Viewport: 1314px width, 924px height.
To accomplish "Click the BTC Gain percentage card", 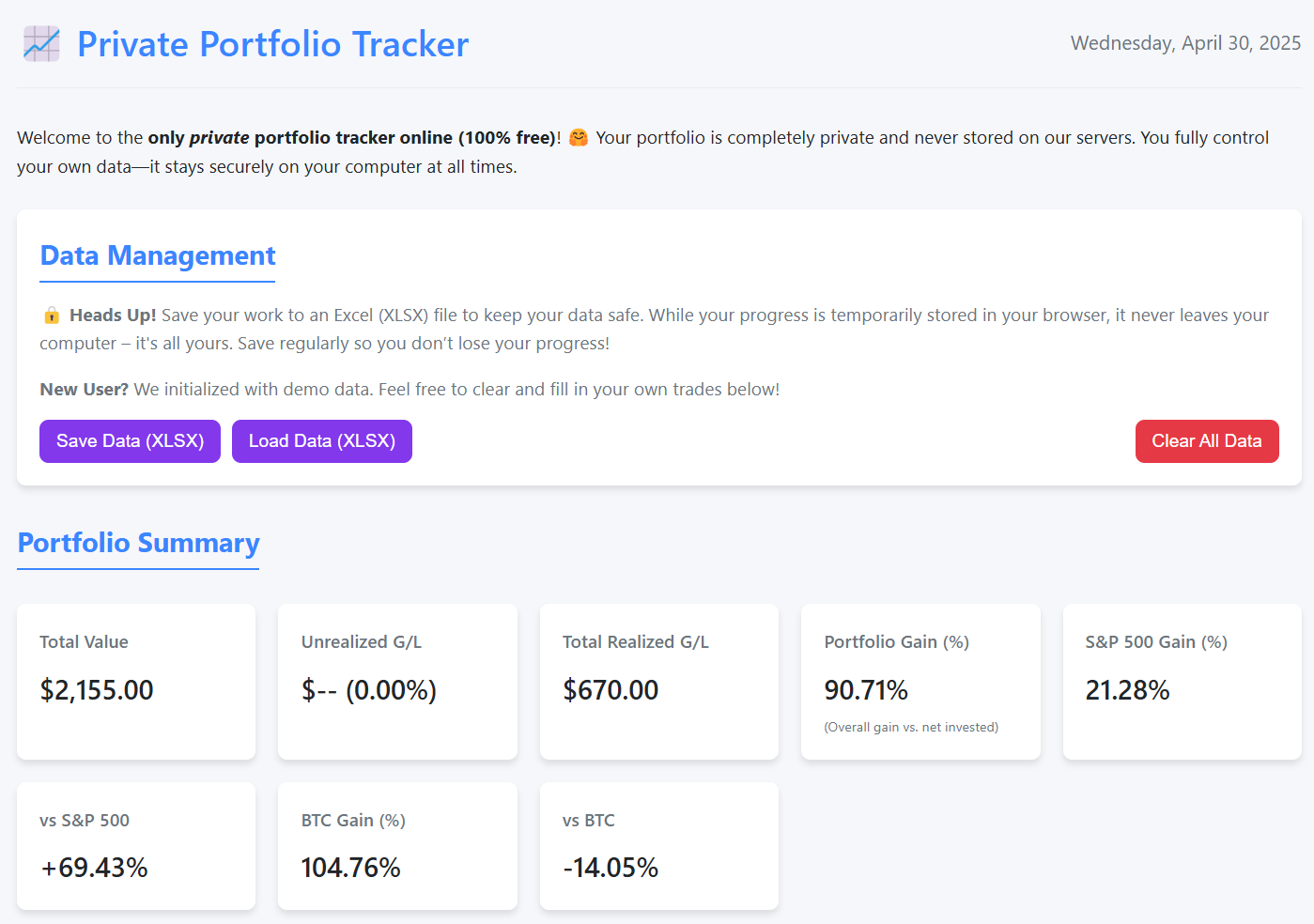I will pyautogui.click(x=396, y=845).
